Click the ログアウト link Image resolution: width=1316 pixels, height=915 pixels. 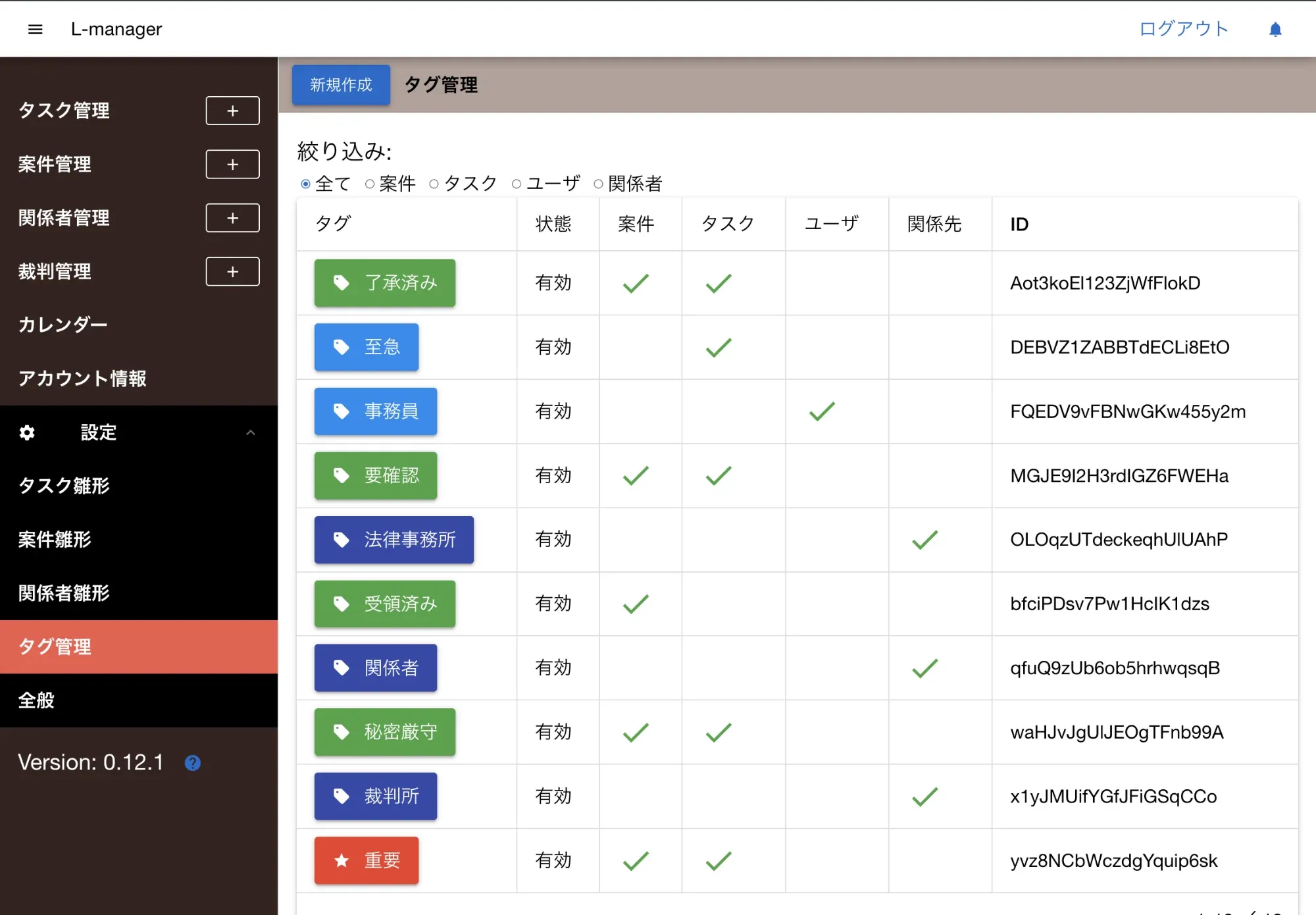click(1183, 29)
